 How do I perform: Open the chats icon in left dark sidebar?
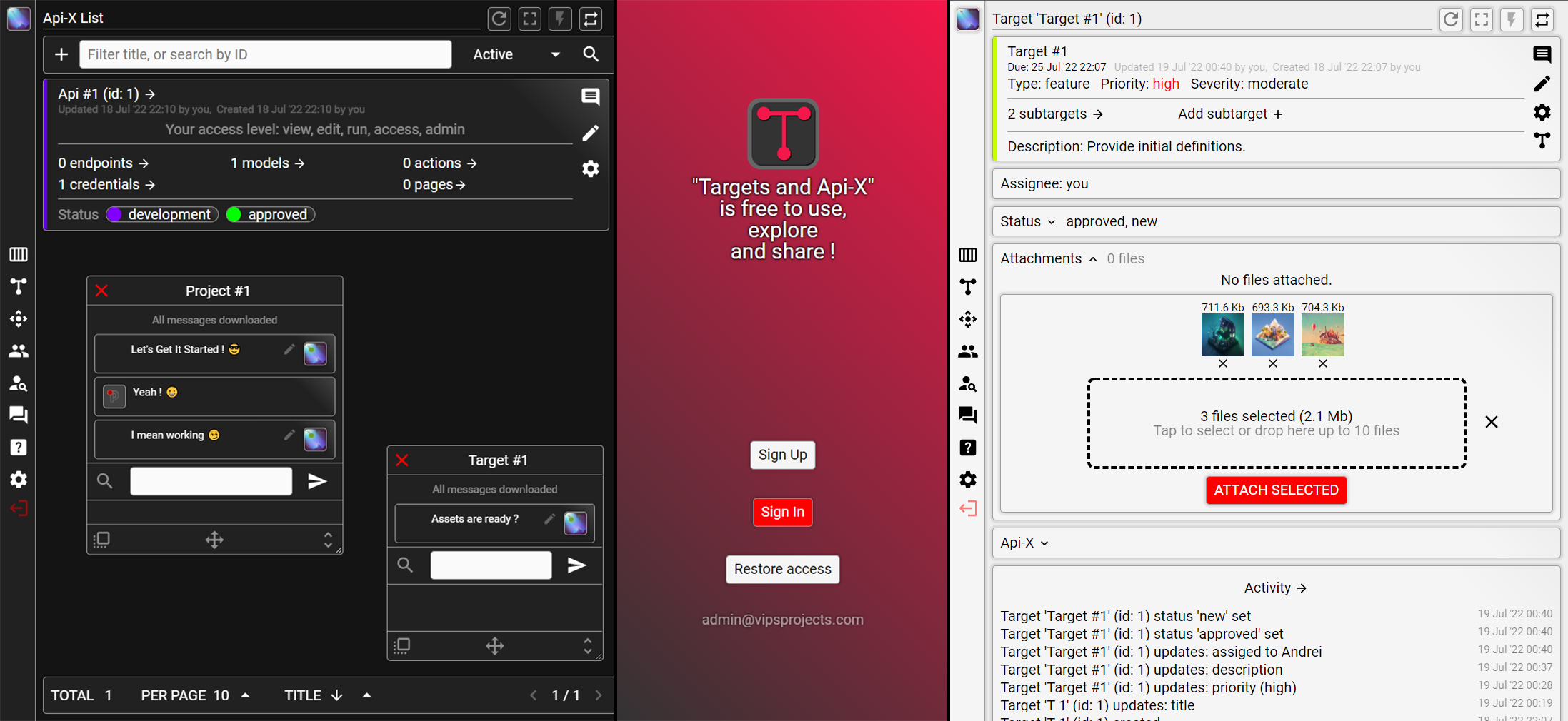[x=19, y=415]
